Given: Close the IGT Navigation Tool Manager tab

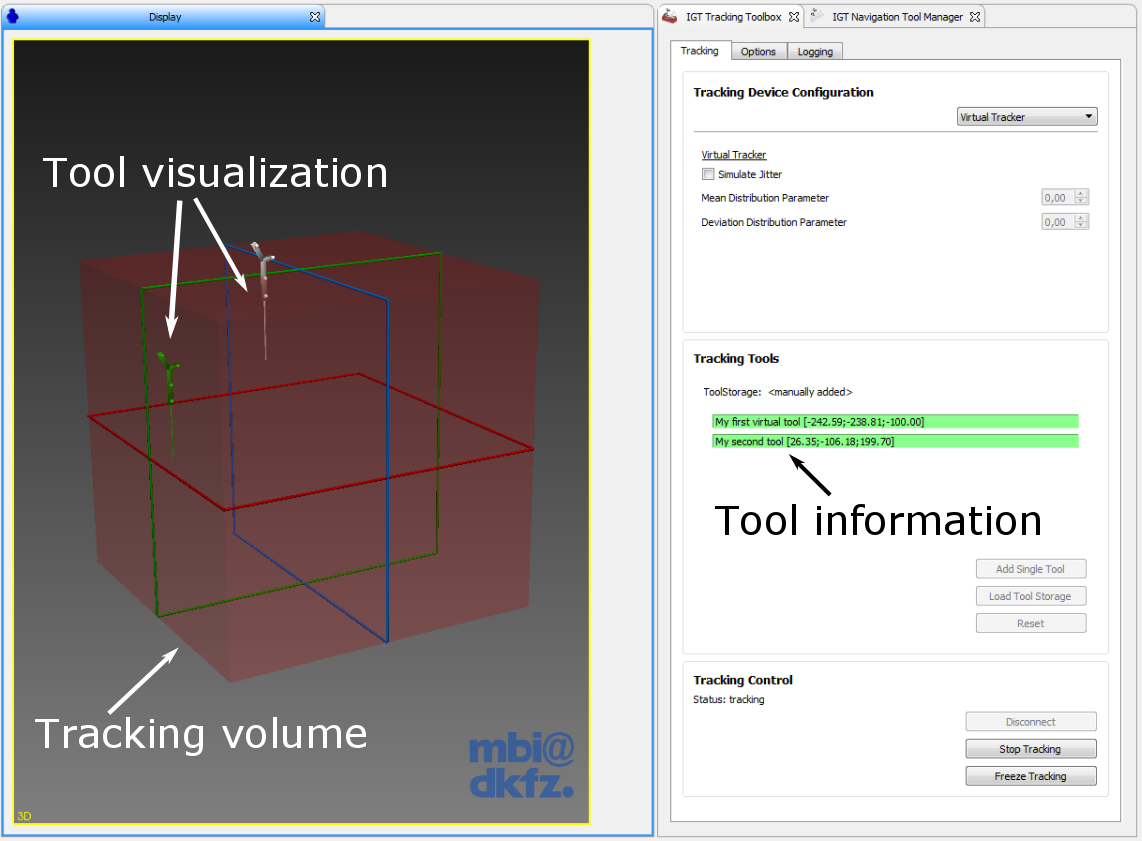Looking at the screenshot, I should [x=974, y=17].
